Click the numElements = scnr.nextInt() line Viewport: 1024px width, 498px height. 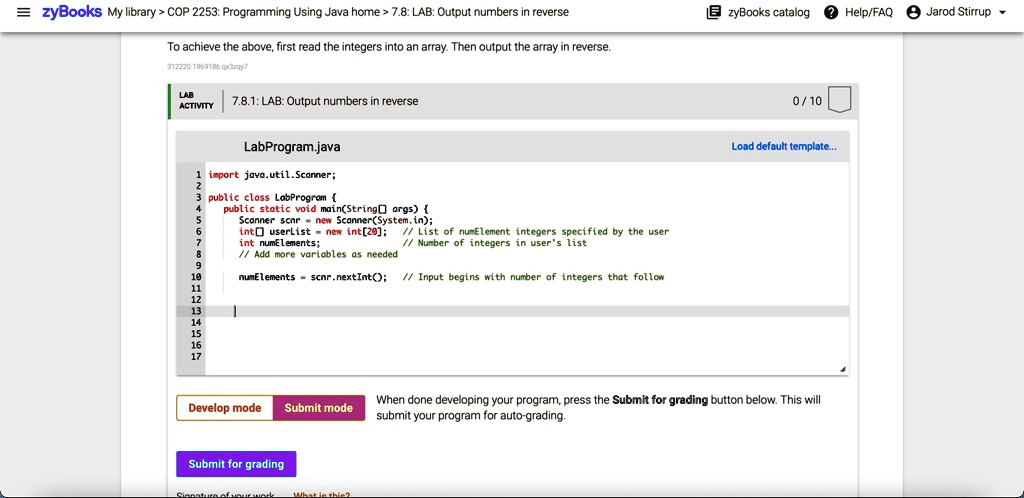tap(313, 277)
